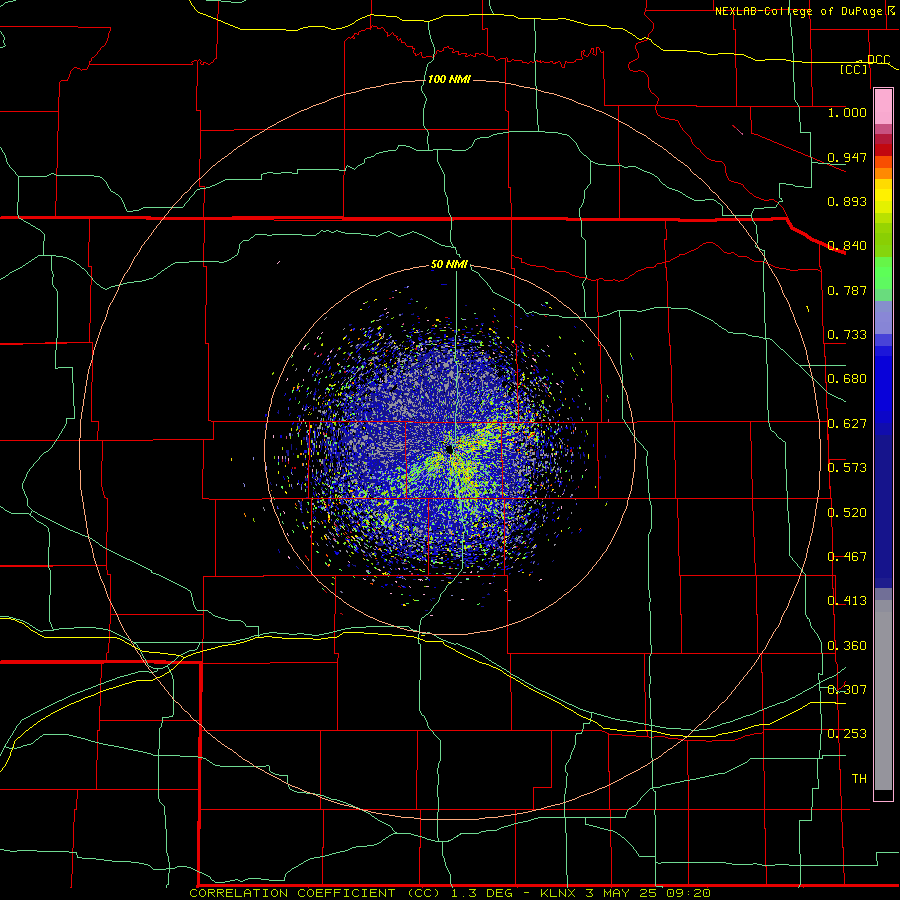Click the 1.000 color scale value
The image size is (900, 900).
tap(847, 112)
